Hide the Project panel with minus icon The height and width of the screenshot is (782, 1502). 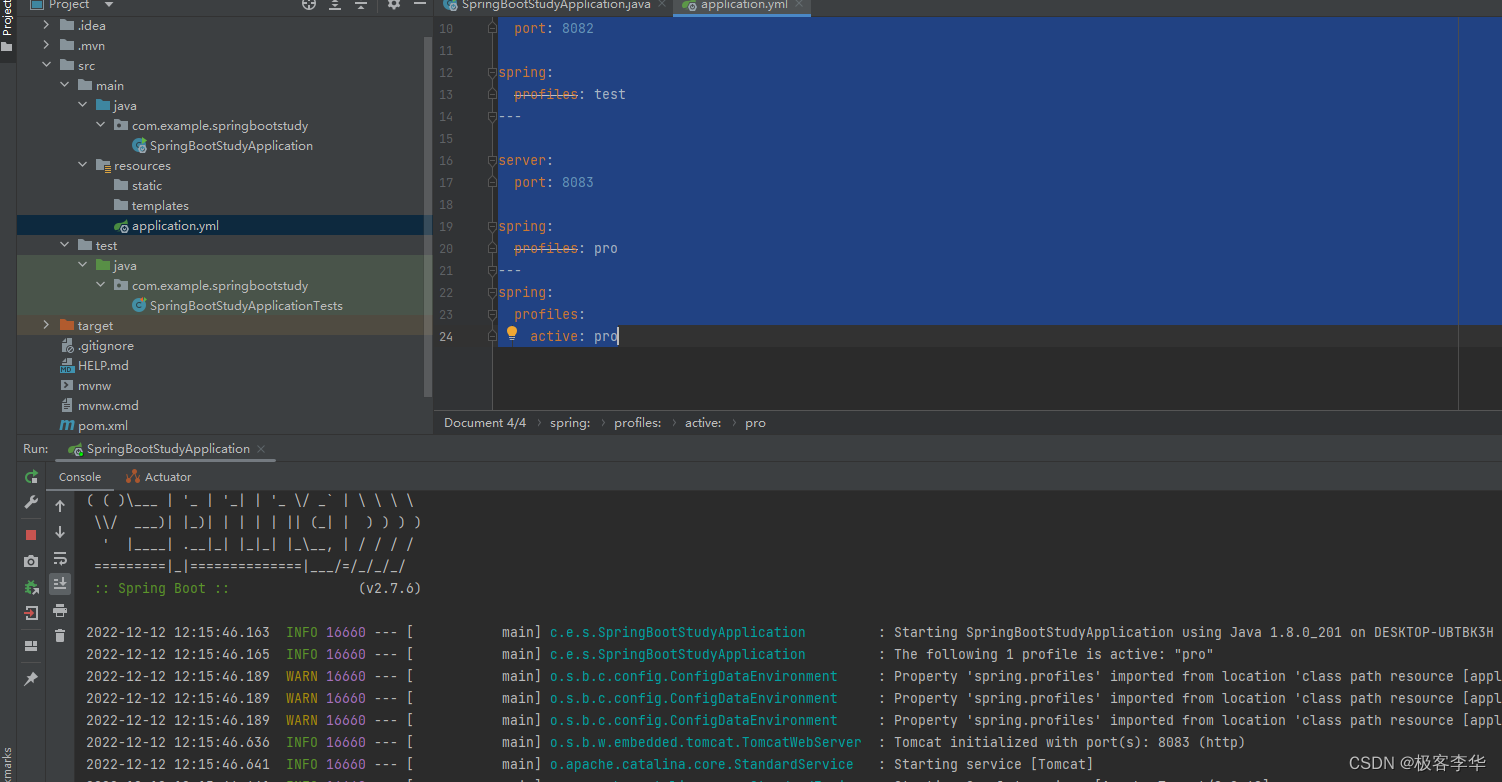419,5
